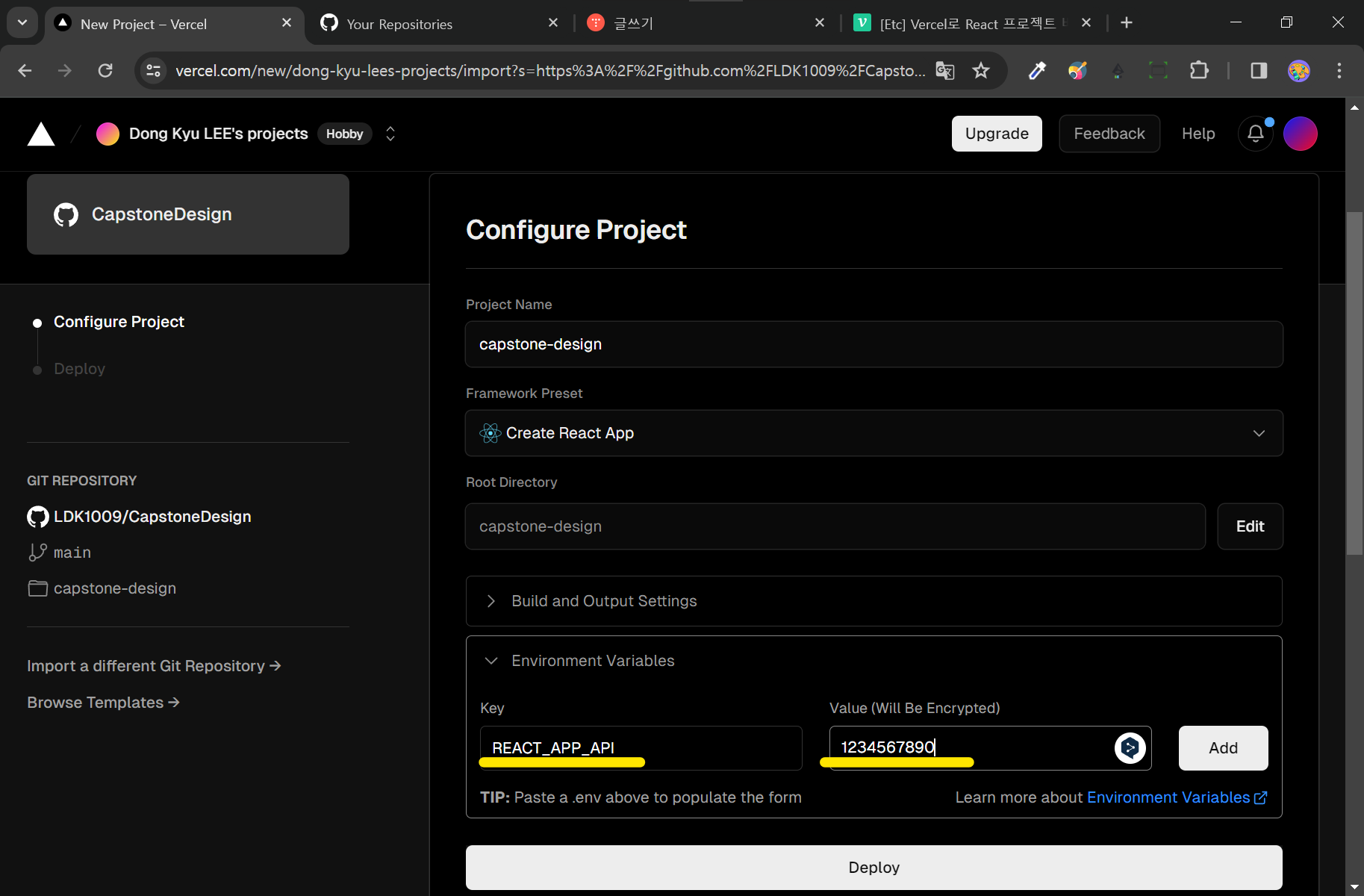Click the main branch name
This screenshot has width=1364, height=896.
[72, 553]
